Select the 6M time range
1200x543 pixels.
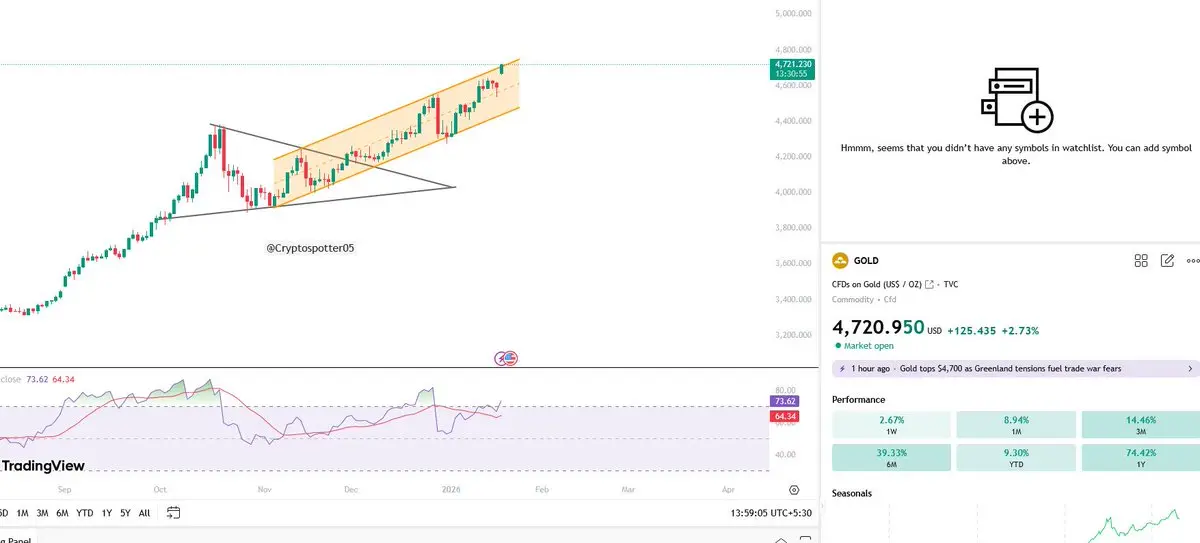[62, 513]
